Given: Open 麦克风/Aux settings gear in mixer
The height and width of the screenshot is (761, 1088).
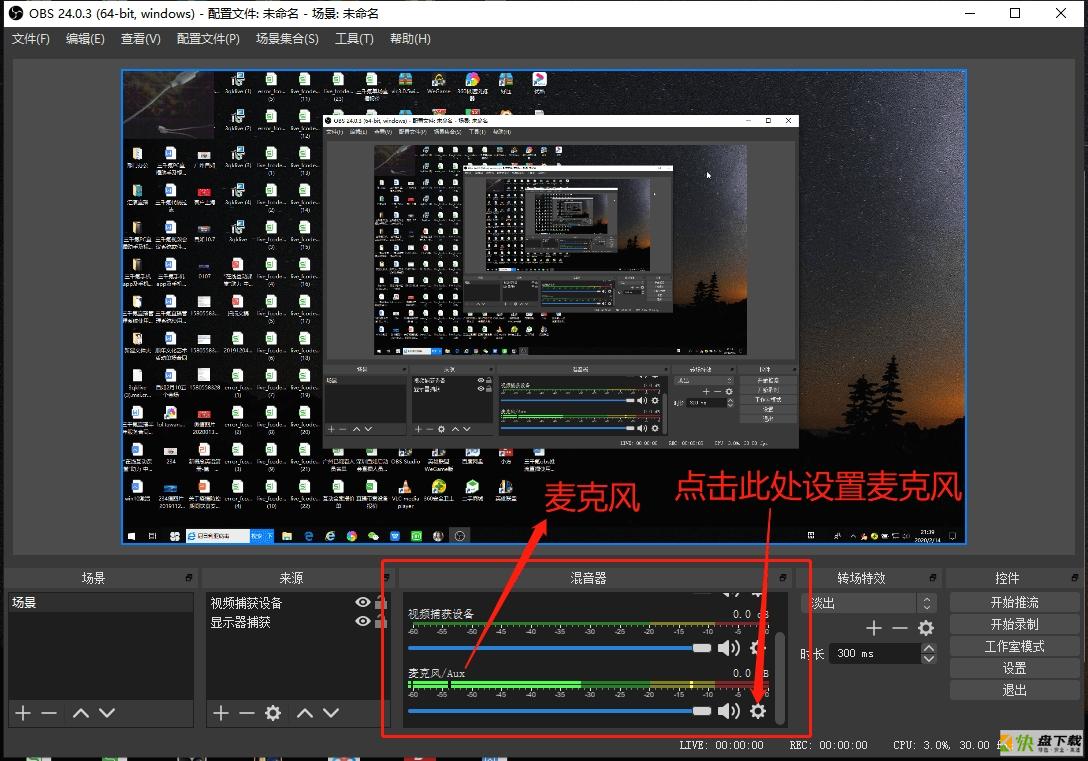Looking at the screenshot, I should (758, 711).
